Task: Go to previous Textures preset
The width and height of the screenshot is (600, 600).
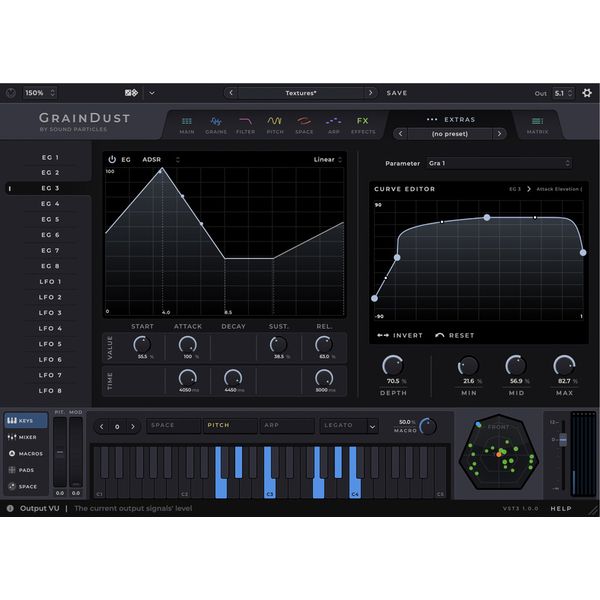Action: (x=231, y=93)
